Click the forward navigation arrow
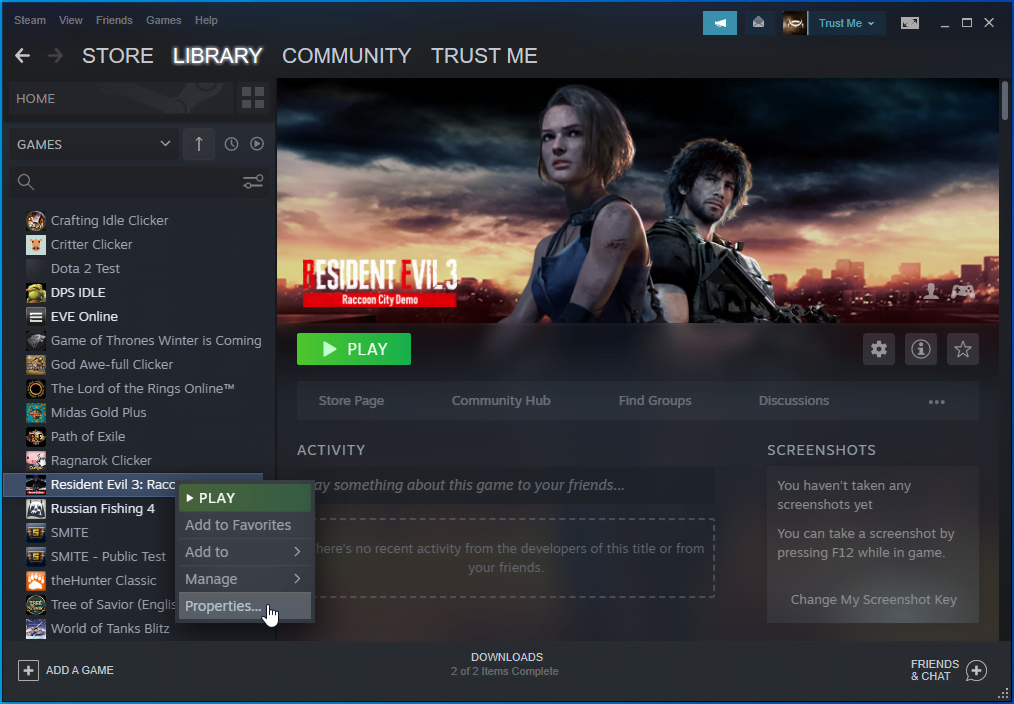This screenshot has width=1014, height=704. coord(56,56)
